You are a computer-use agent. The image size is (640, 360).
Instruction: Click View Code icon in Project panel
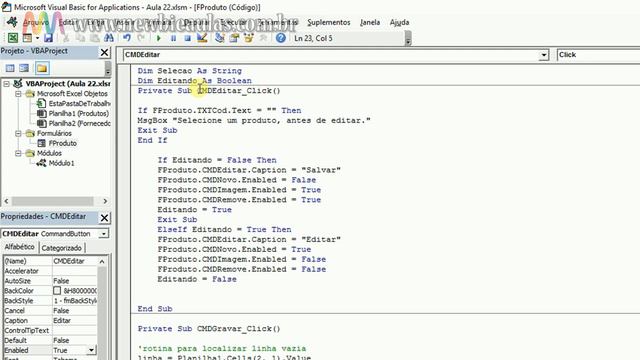pyautogui.click(x=10, y=68)
